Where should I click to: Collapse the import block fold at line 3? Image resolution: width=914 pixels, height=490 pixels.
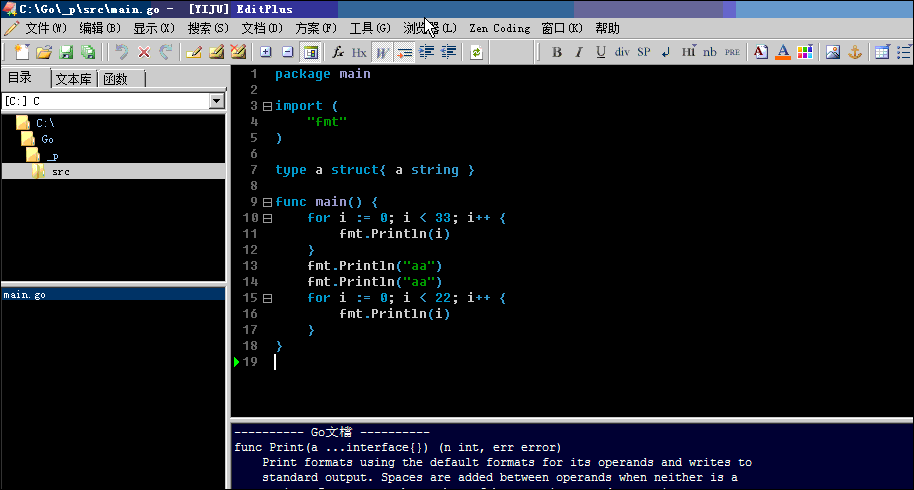click(267, 106)
